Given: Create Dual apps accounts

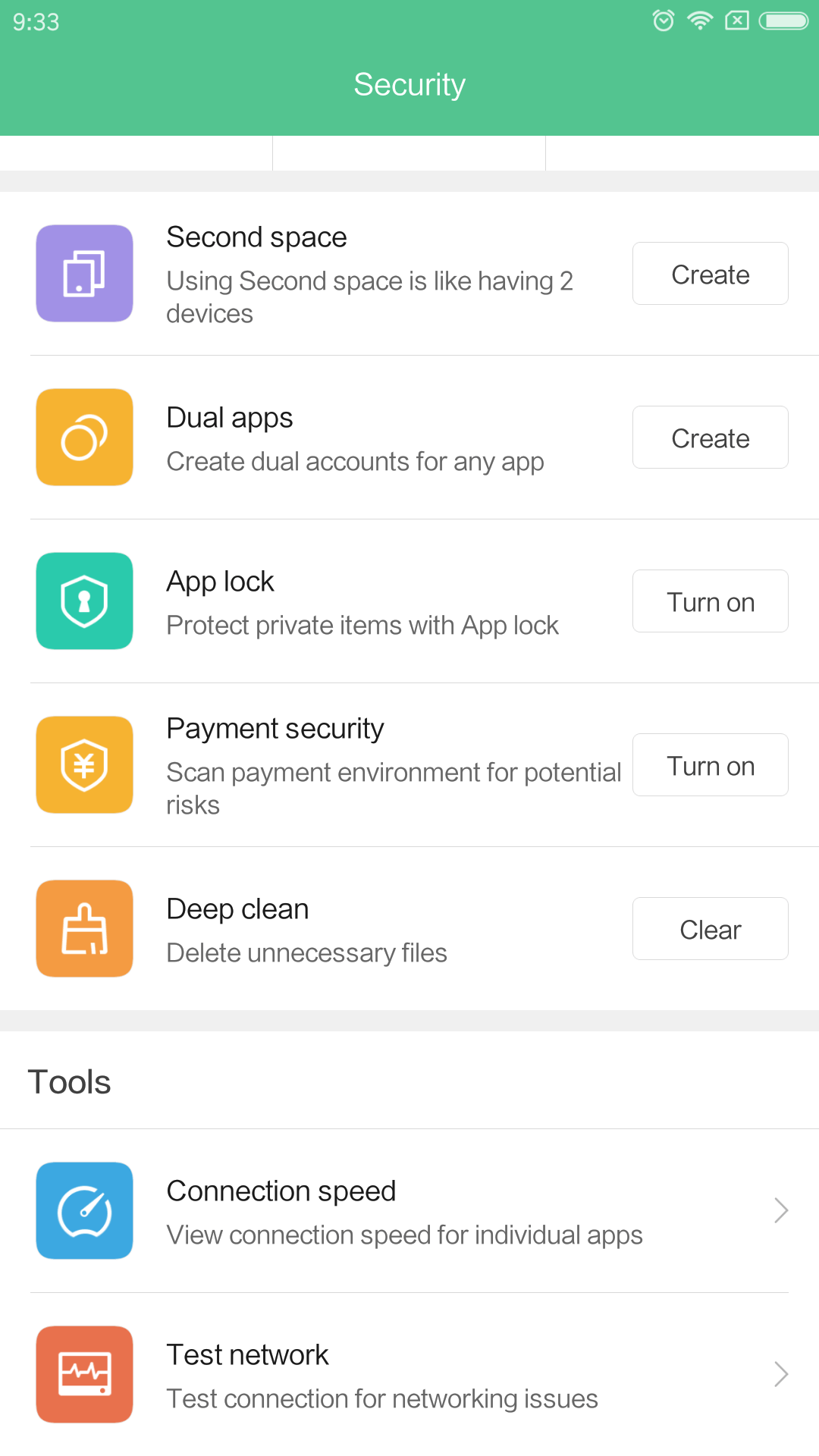Looking at the screenshot, I should click(x=711, y=437).
